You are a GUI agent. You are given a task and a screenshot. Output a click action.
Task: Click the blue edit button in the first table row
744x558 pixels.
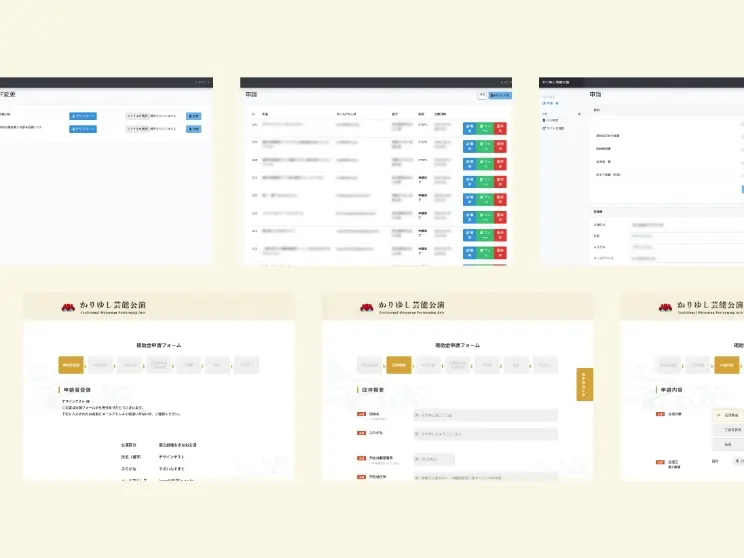pos(470,127)
